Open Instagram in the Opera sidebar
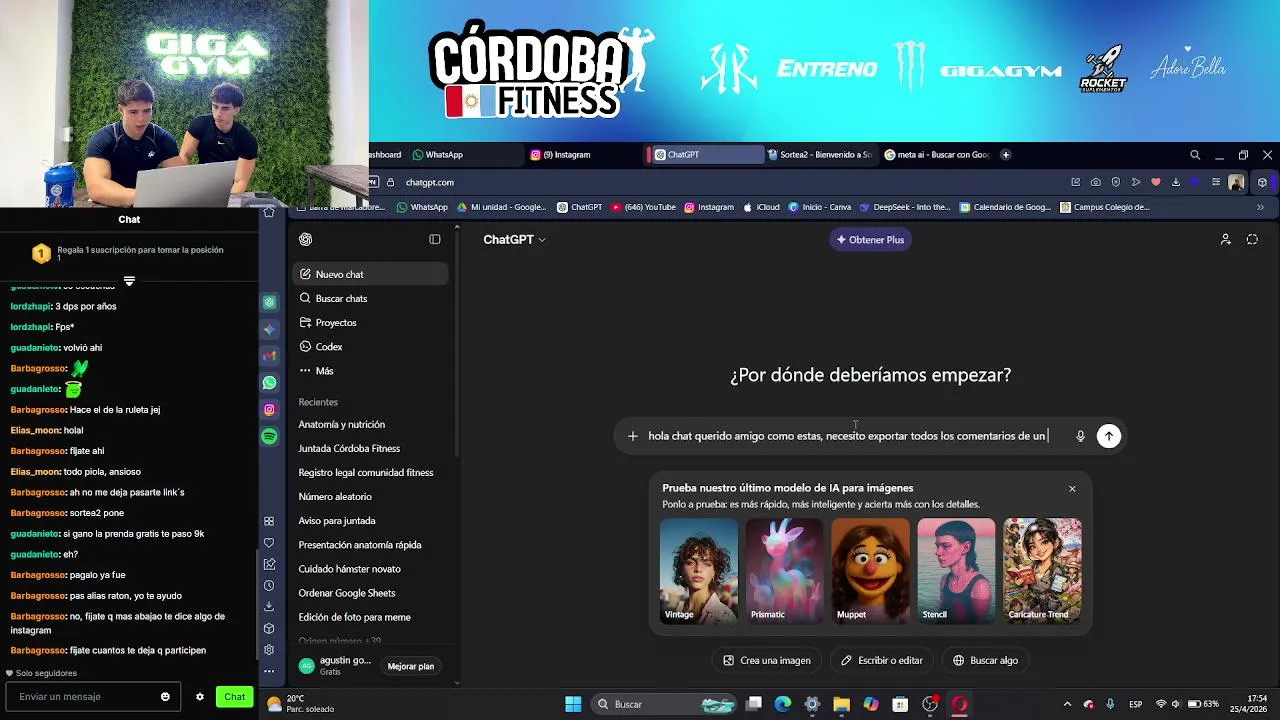Image resolution: width=1280 pixels, height=720 pixels. 269,410
